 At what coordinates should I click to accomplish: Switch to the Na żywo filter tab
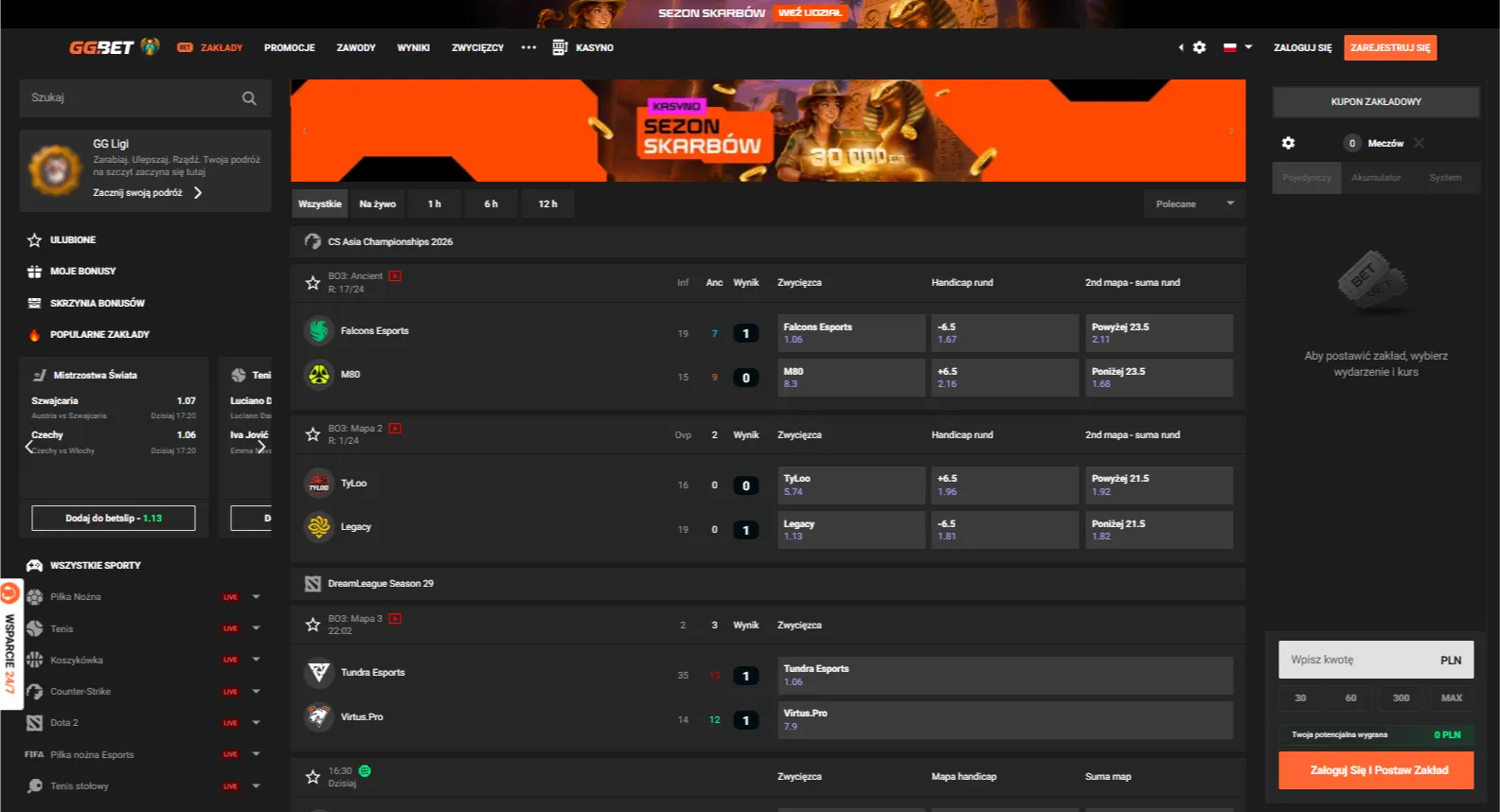(378, 203)
